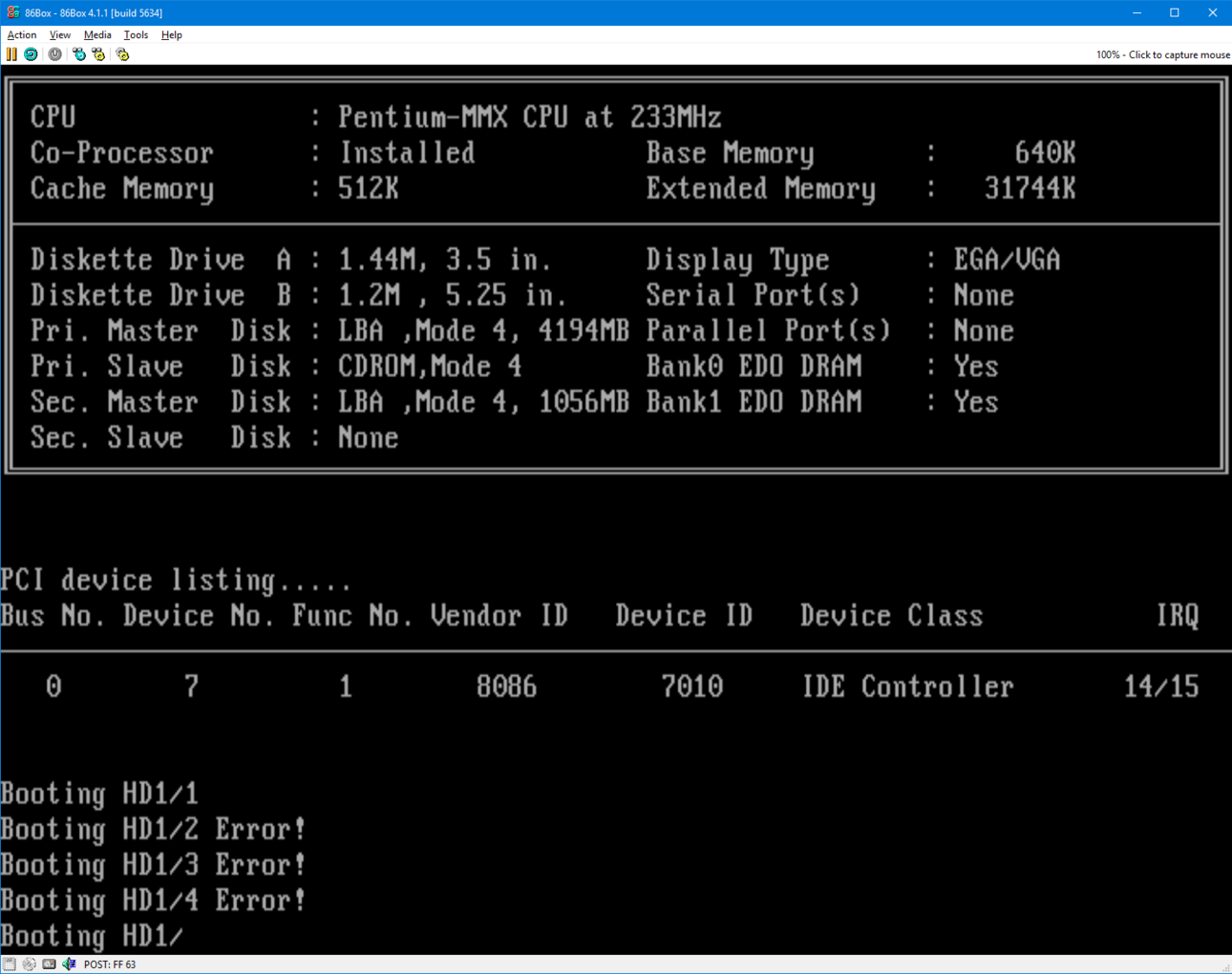1232x974 pixels.
Task: Click the 'Extended Memory' label
Action: pos(761,189)
